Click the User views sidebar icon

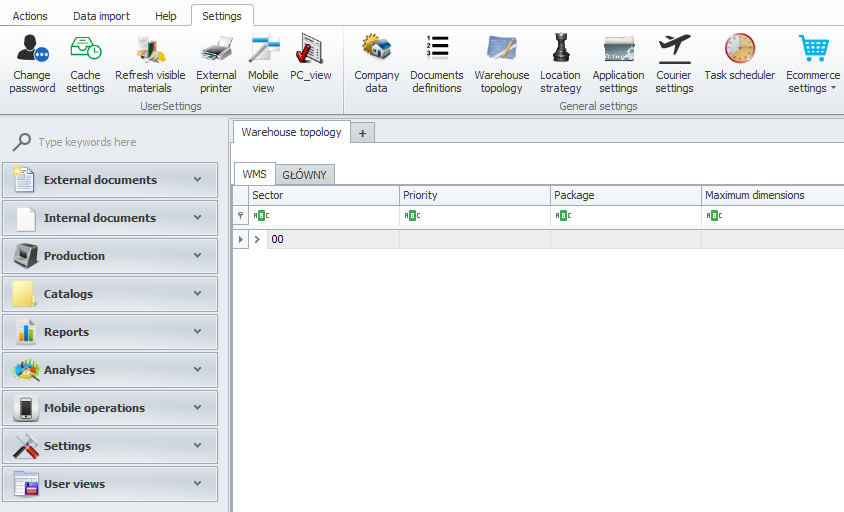point(26,484)
